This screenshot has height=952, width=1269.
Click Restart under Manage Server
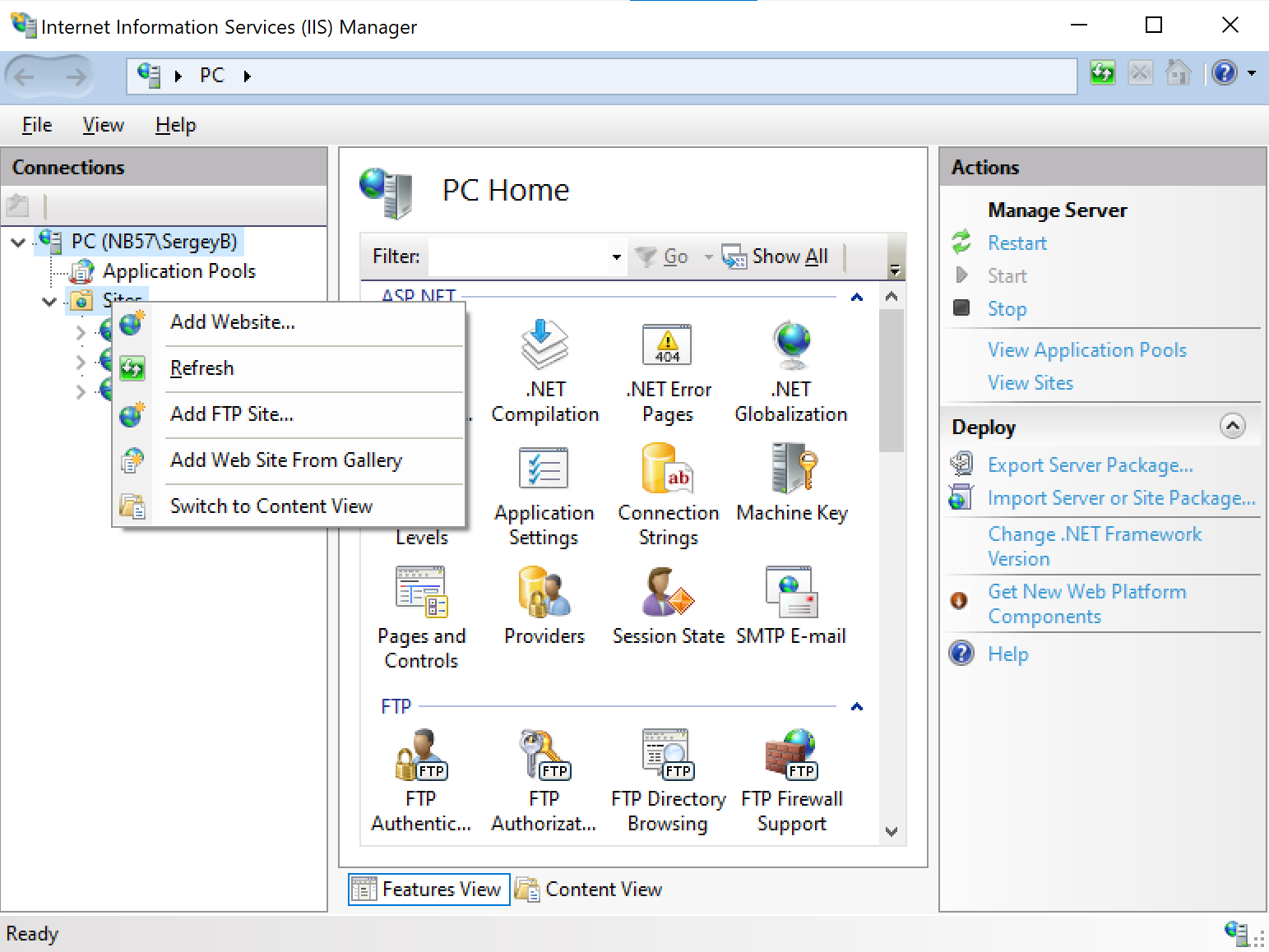coord(1017,243)
